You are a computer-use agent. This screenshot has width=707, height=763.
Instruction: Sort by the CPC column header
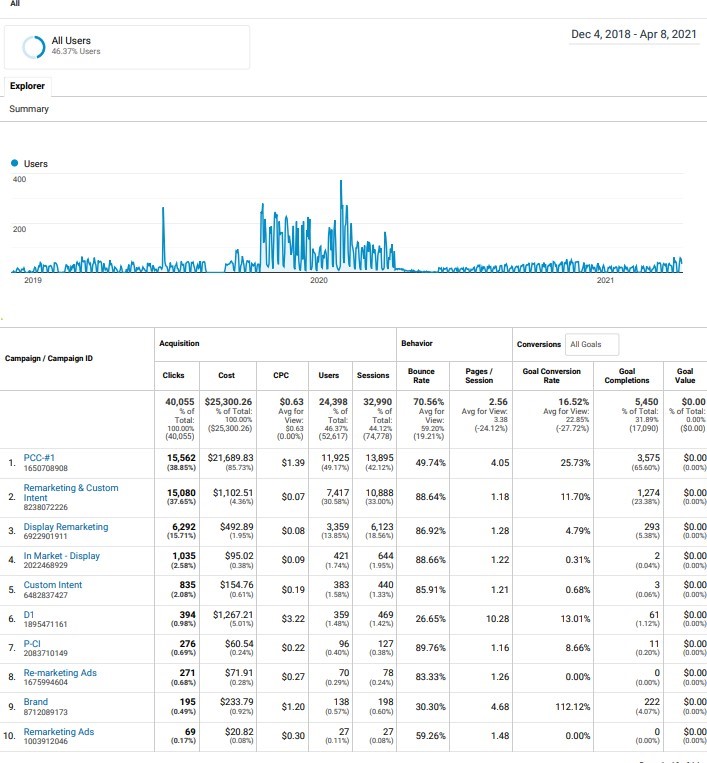[281, 375]
